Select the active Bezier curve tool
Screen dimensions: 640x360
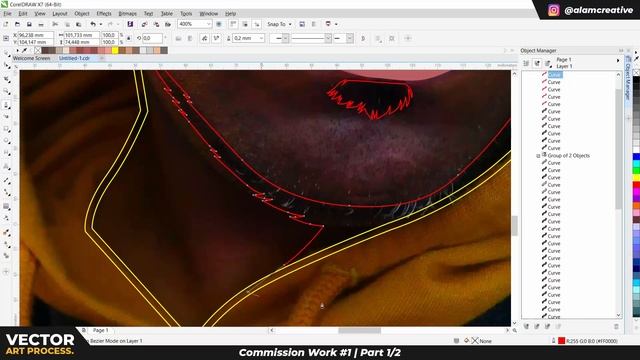[x=7, y=105]
